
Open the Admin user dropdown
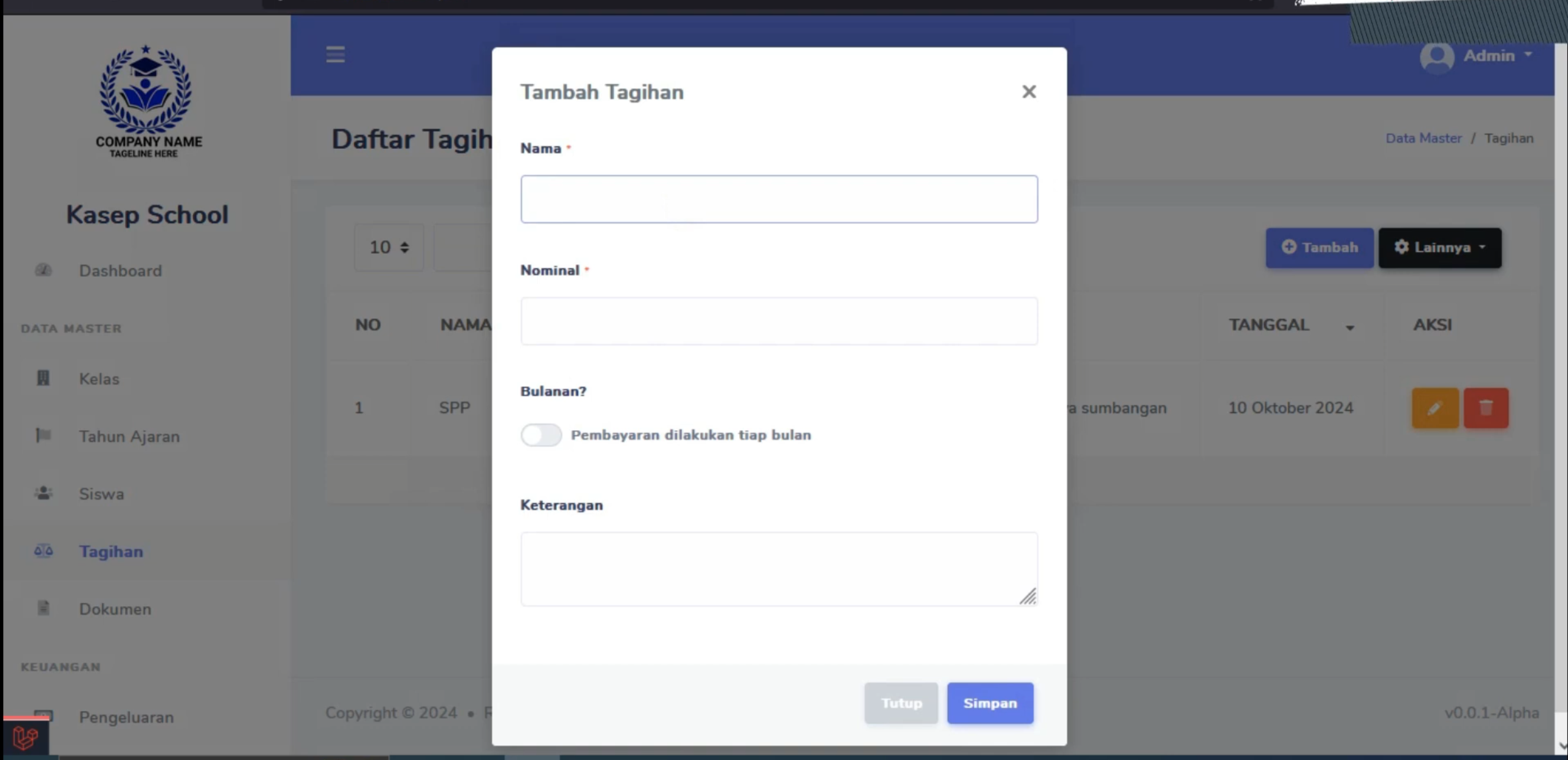pyautogui.click(x=1477, y=56)
